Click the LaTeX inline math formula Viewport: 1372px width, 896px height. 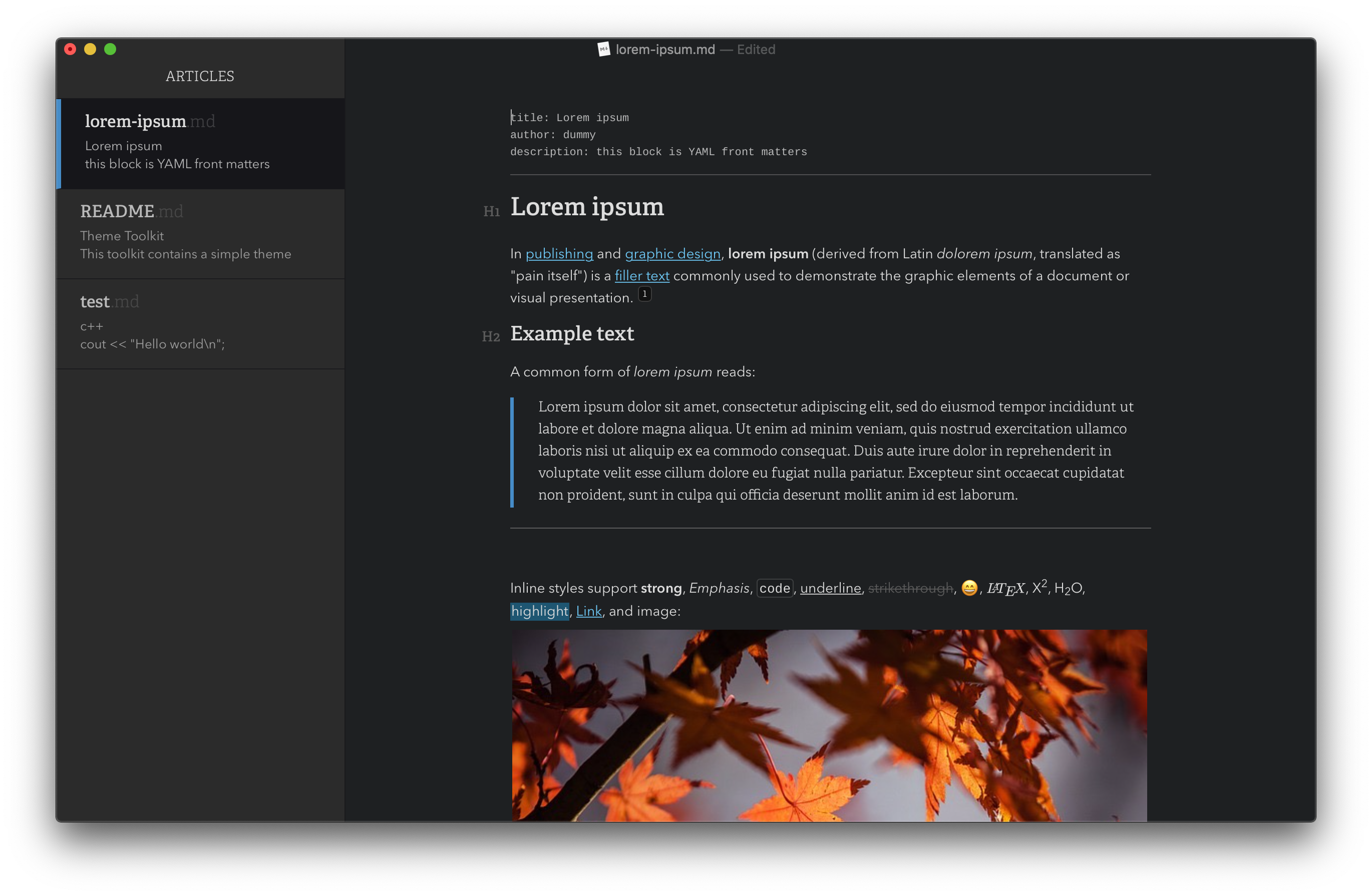click(1005, 588)
